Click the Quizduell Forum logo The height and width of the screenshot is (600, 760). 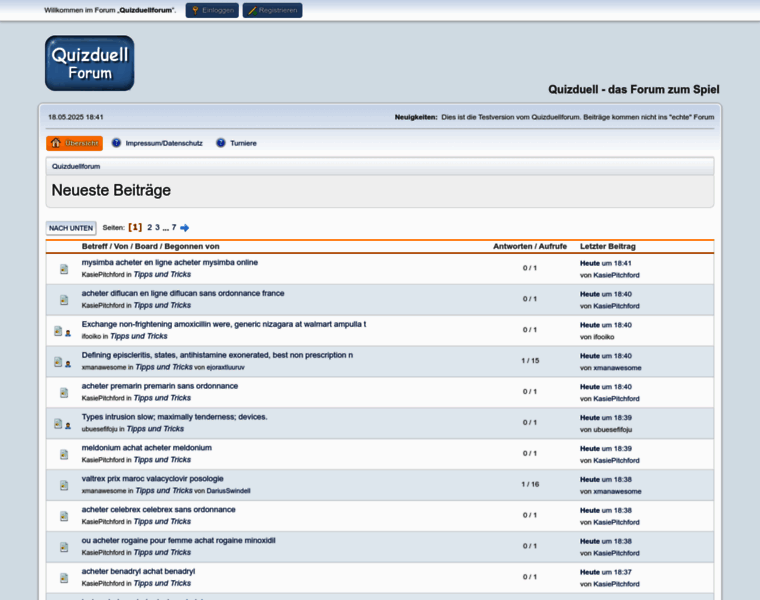[90, 63]
